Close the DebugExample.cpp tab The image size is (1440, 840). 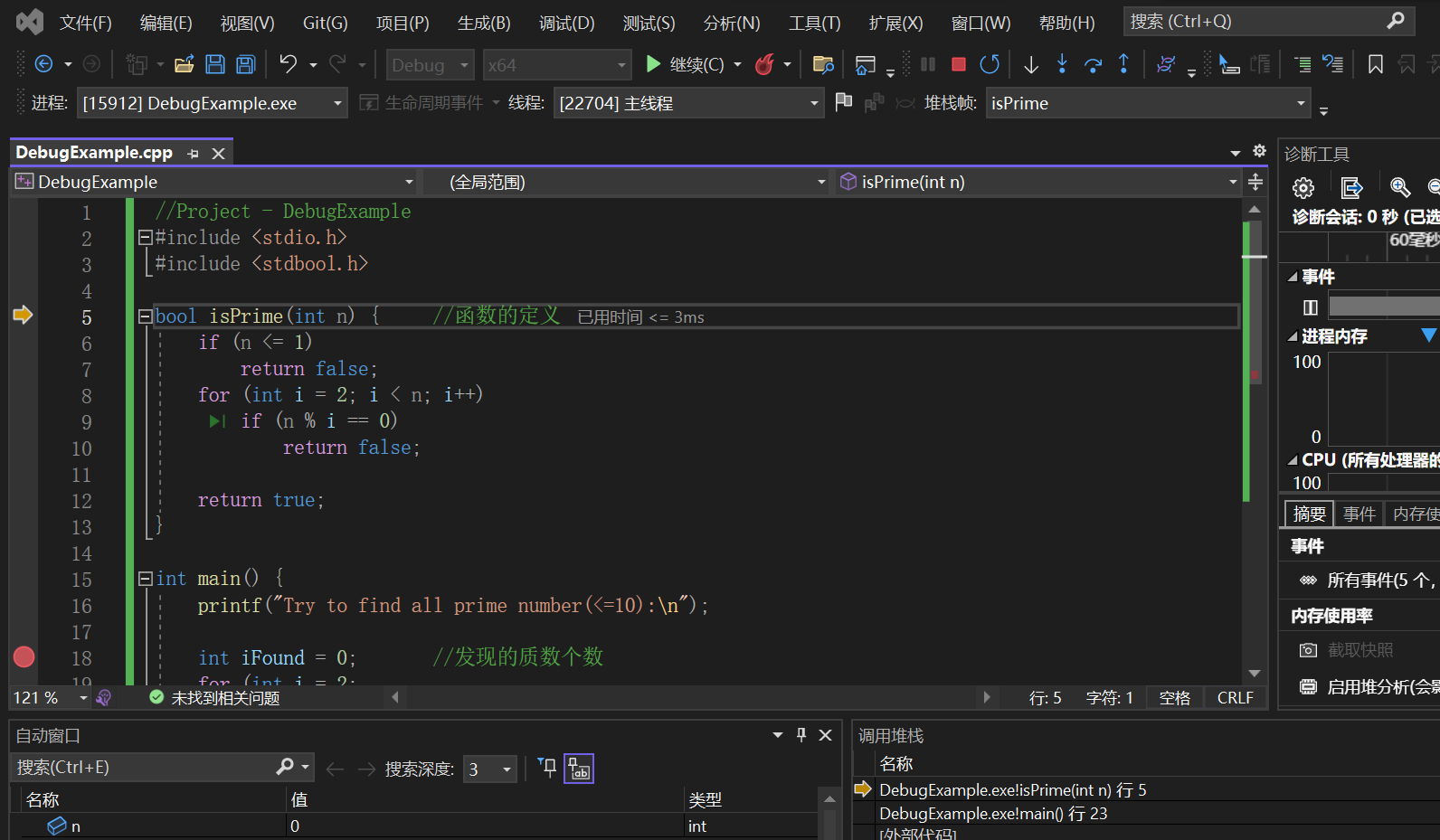[x=218, y=154]
